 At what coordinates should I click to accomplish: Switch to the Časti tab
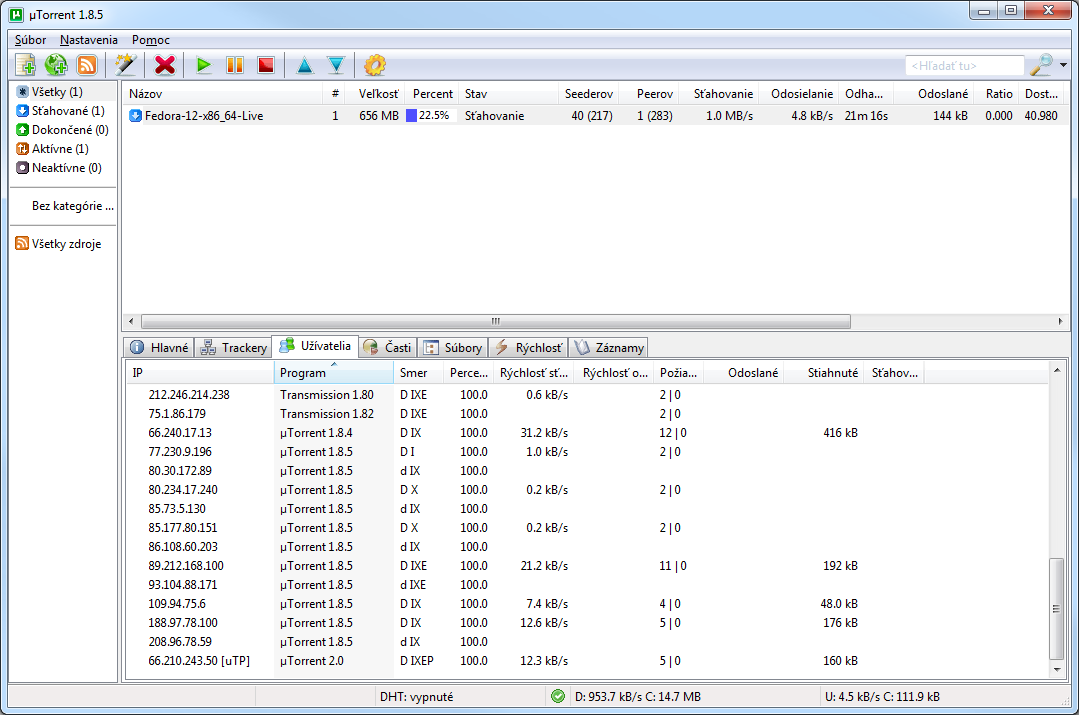[x=387, y=348]
